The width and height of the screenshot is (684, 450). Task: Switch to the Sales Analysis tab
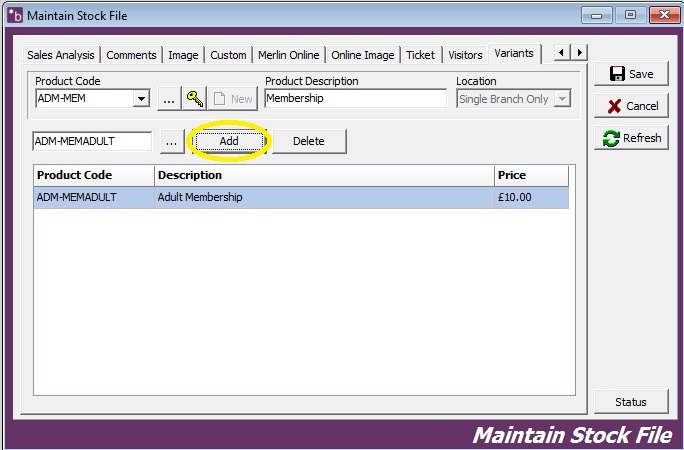pyautogui.click(x=61, y=55)
